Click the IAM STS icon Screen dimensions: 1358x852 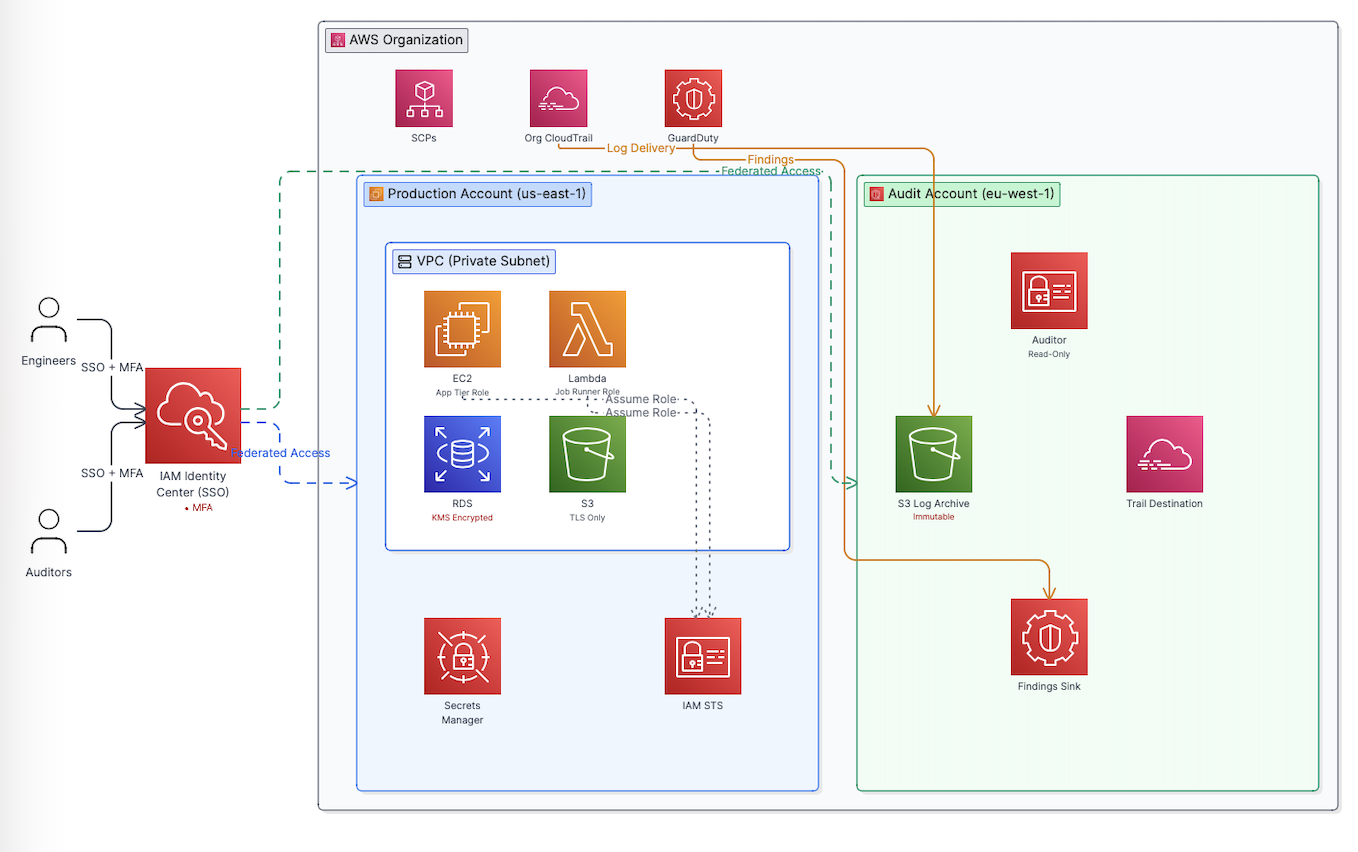pos(703,656)
